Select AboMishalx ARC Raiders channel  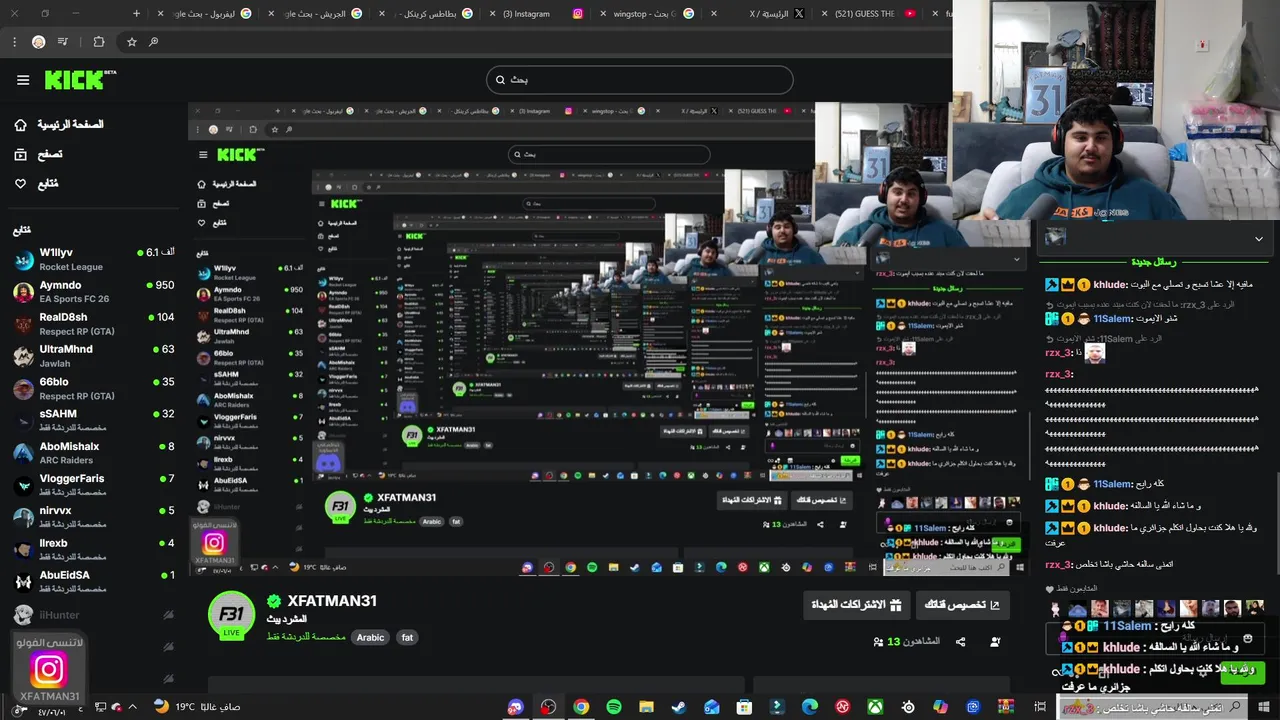click(94, 453)
